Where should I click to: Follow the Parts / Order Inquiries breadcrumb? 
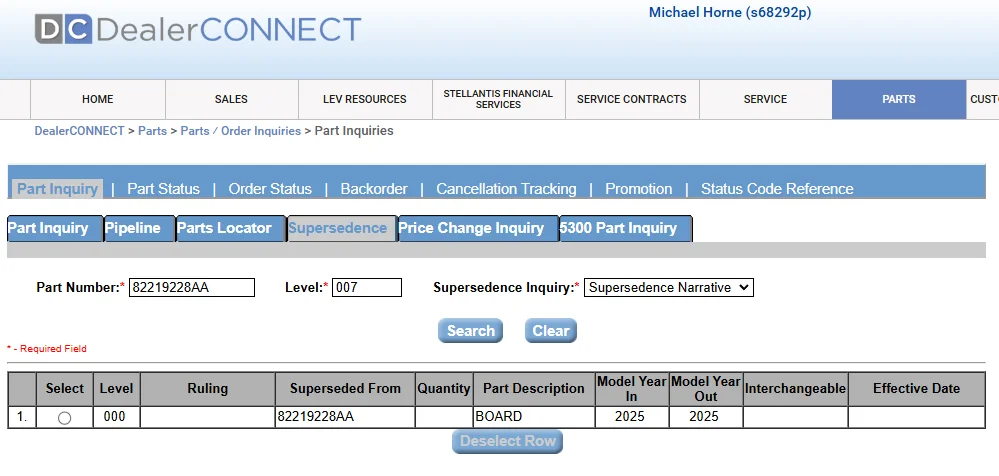tap(240, 131)
